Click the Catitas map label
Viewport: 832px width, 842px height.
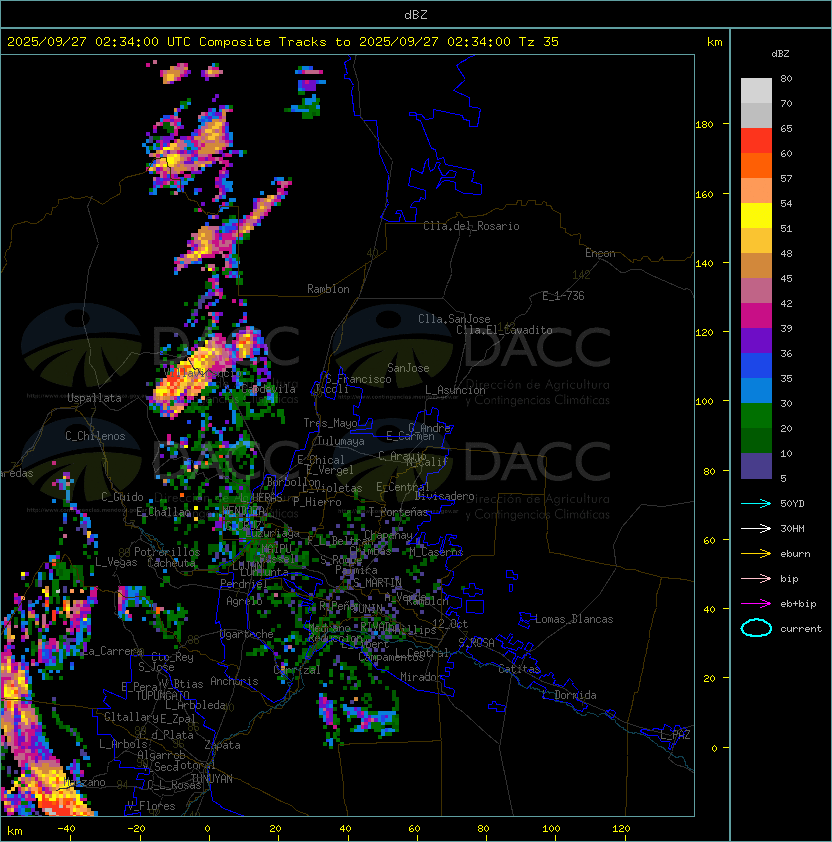519,669
